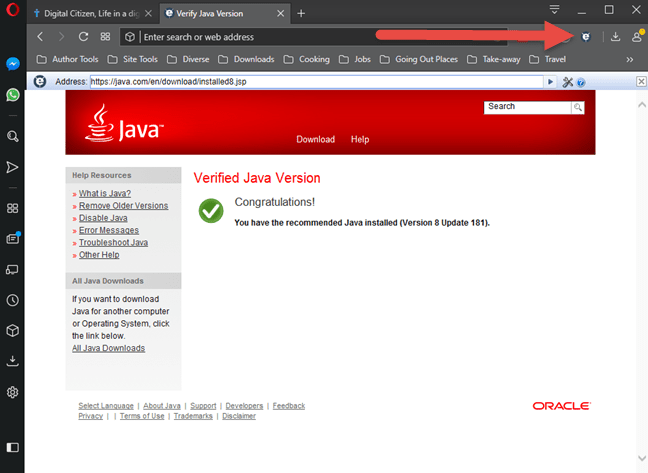
Task: Open the Diverse bookmark folder
Action: (x=188, y=59)
